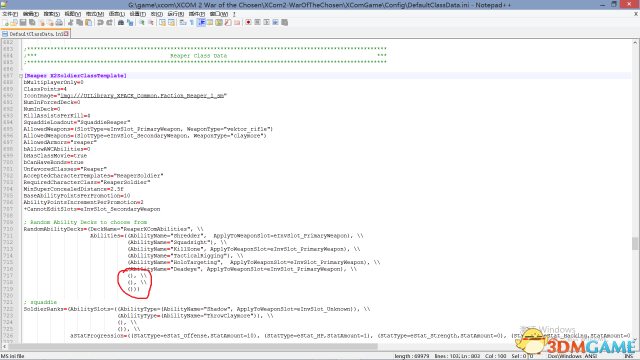This screenshot has width=640, height=360.
Task: Open the 窗口(W) Window menu
Action: 219,14
